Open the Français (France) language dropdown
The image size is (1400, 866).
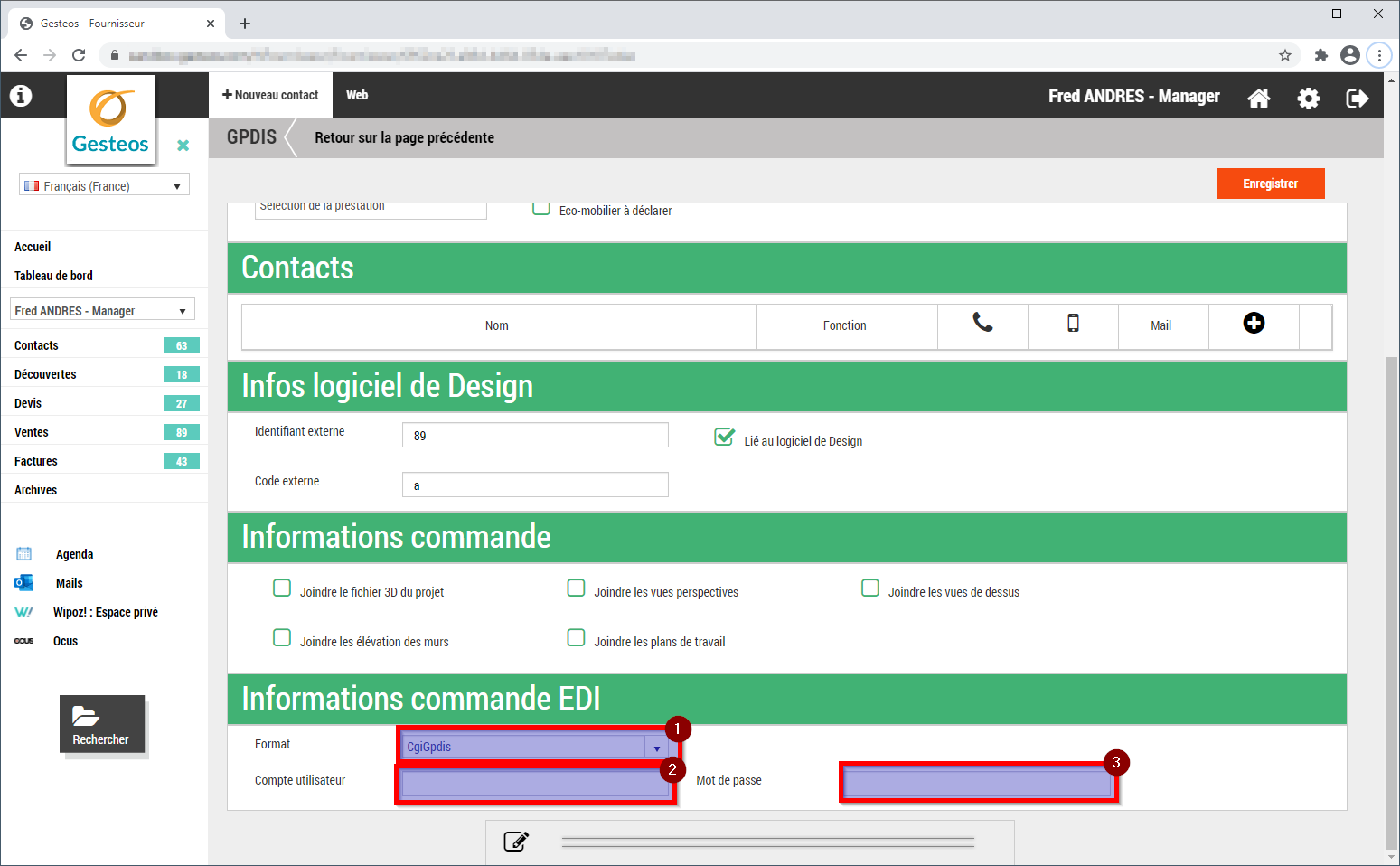point(104,185)
